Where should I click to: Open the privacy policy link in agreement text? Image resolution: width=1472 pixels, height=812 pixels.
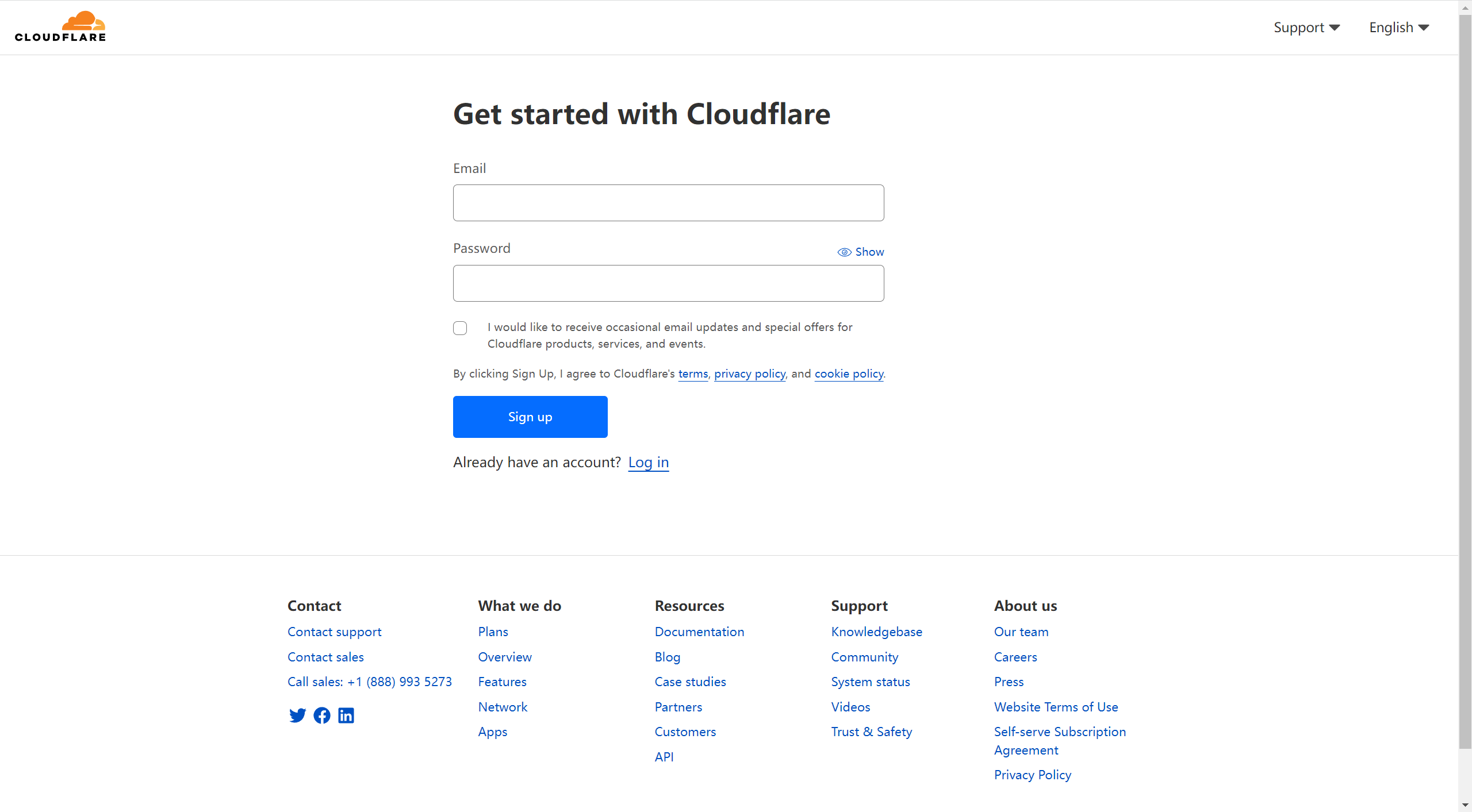tap(750, 374)
